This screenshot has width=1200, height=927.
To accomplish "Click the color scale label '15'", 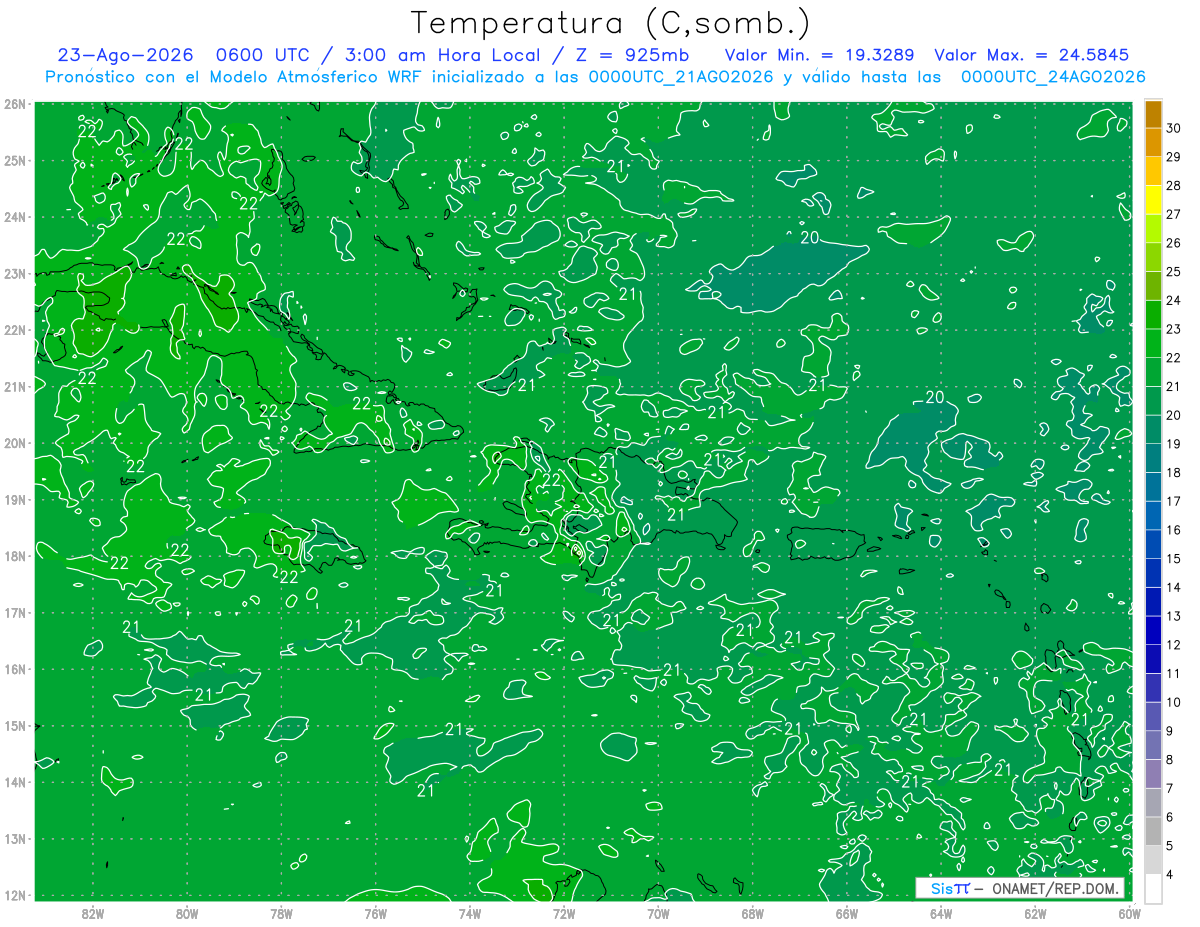I will click(1173, 558).
